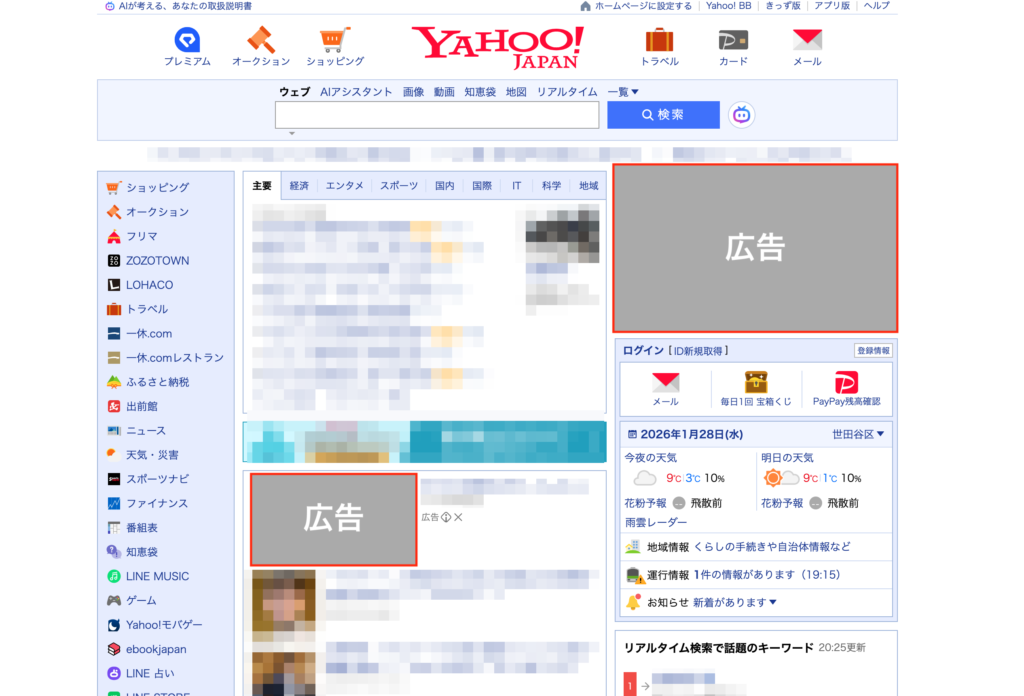Image resolution: width=1024 pixels, height=696 pixels.
Task: Open Mail via the red envelope icon
Action: 807,42
